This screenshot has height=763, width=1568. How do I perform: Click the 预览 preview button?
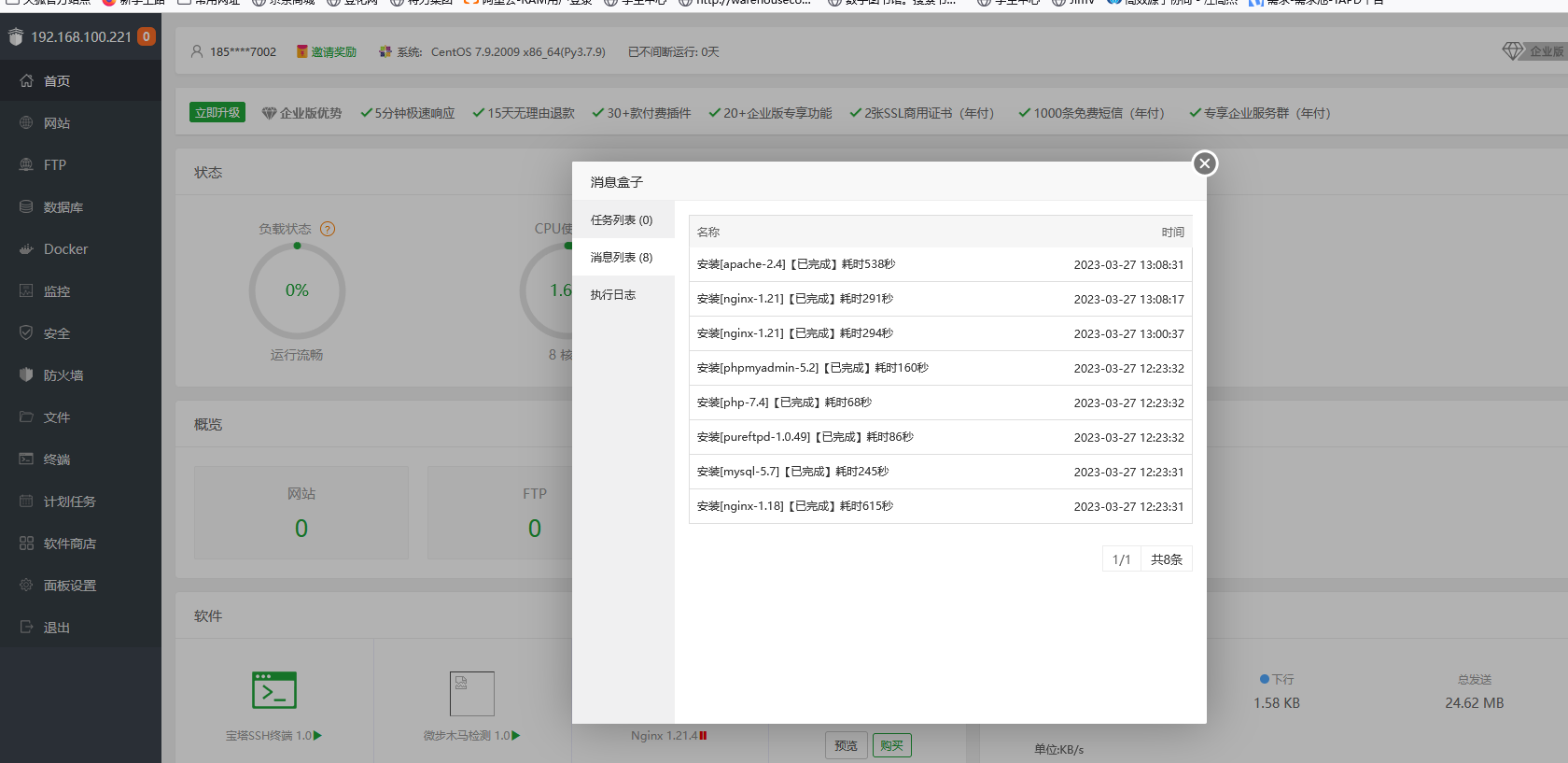[x=847, y=745]
